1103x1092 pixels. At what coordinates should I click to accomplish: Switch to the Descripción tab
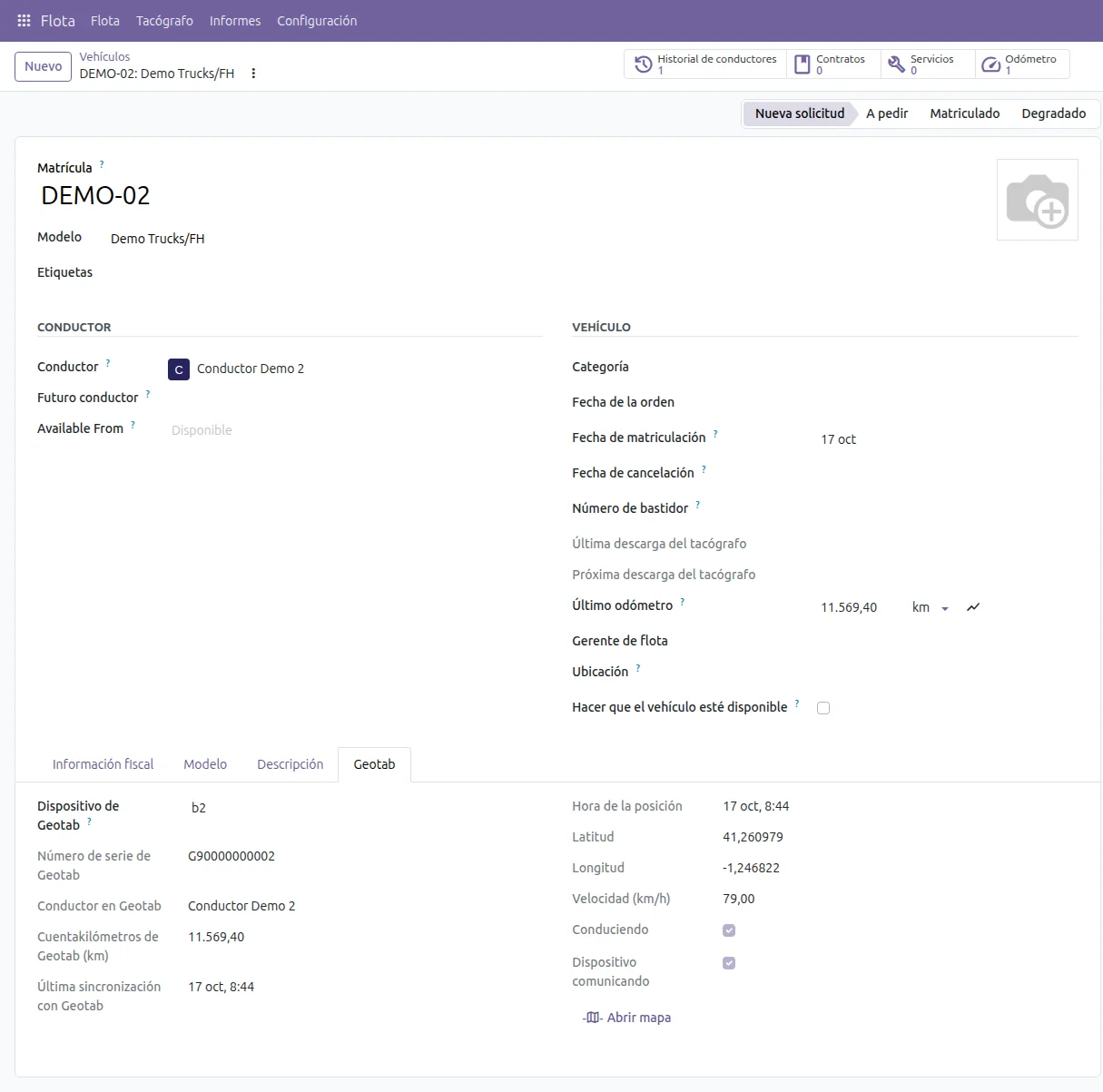[x=290, y=764]
